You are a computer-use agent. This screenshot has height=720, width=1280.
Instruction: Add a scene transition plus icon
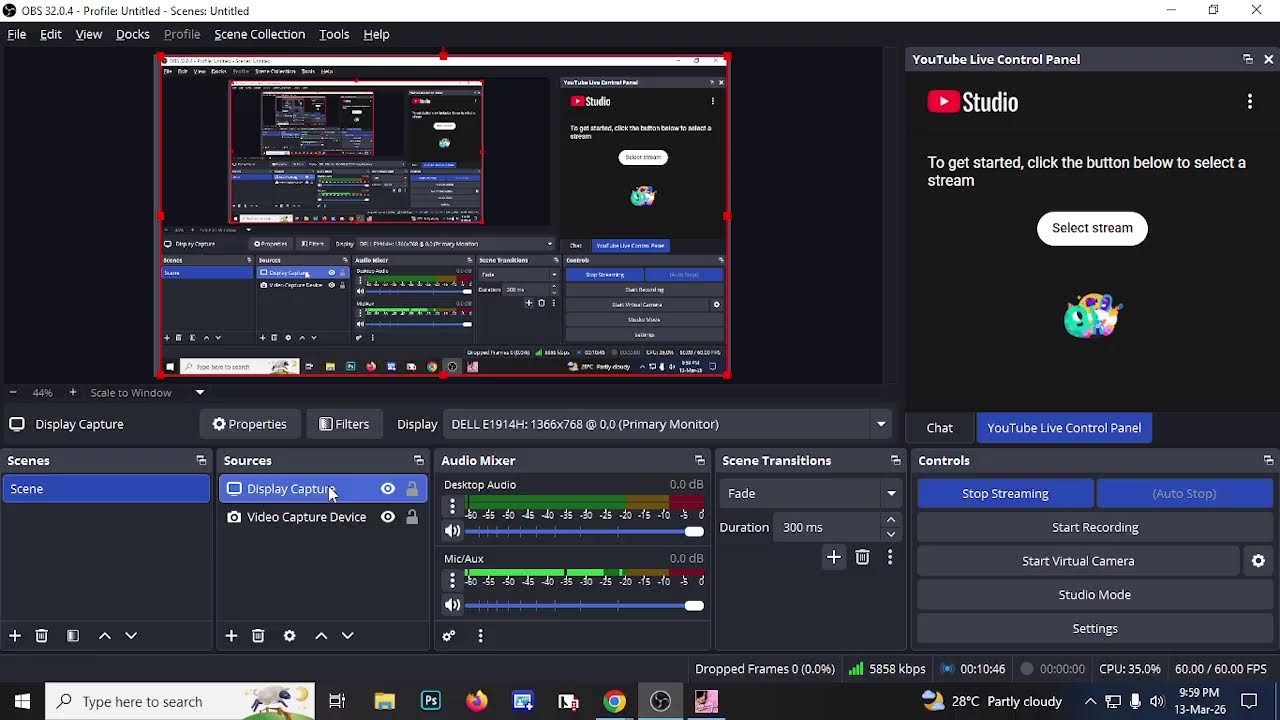[x=834, y=557]
